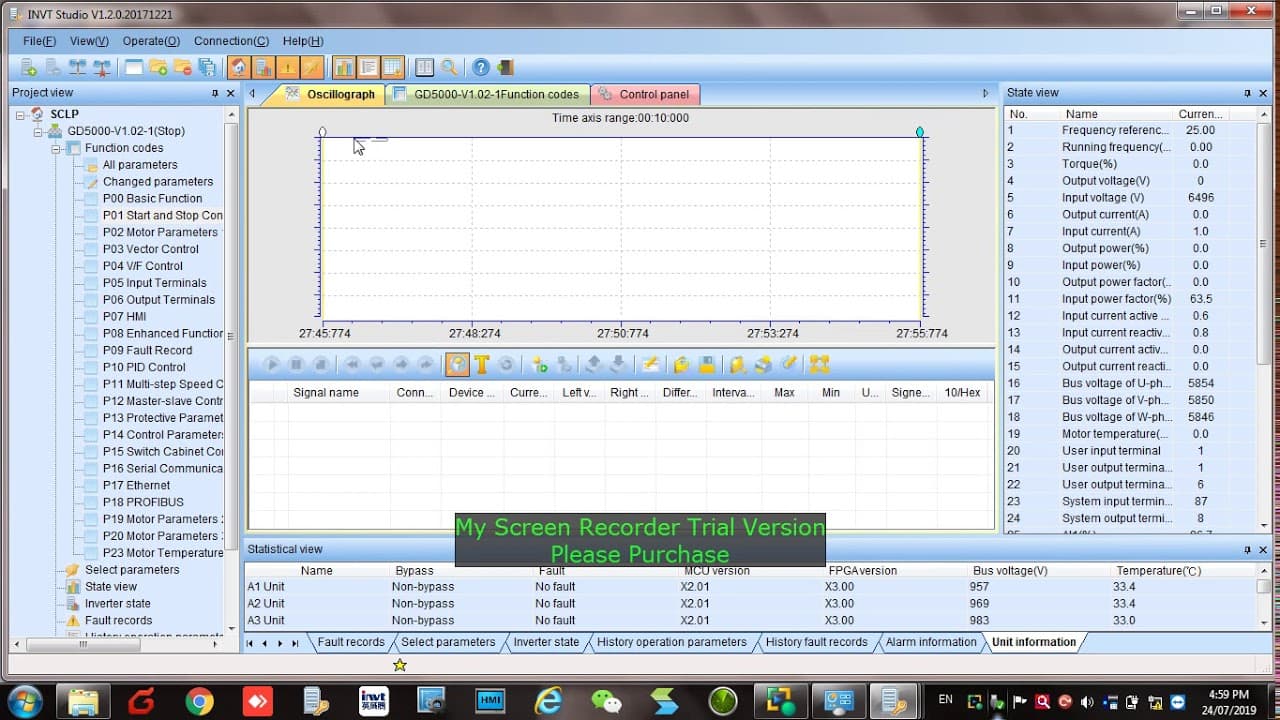Toggle the highlighted bar chart view icon
1280x720 pixels.
click(x=344, y=68)
